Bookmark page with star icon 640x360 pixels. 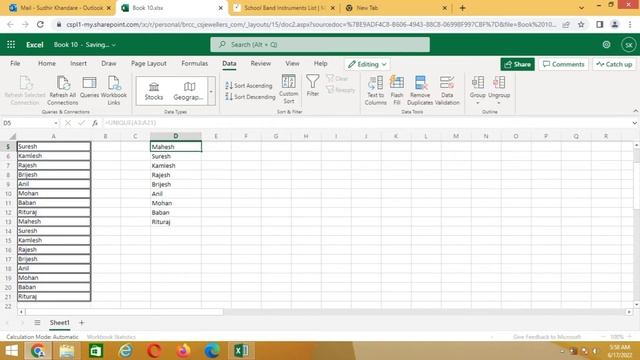[581, 24]
